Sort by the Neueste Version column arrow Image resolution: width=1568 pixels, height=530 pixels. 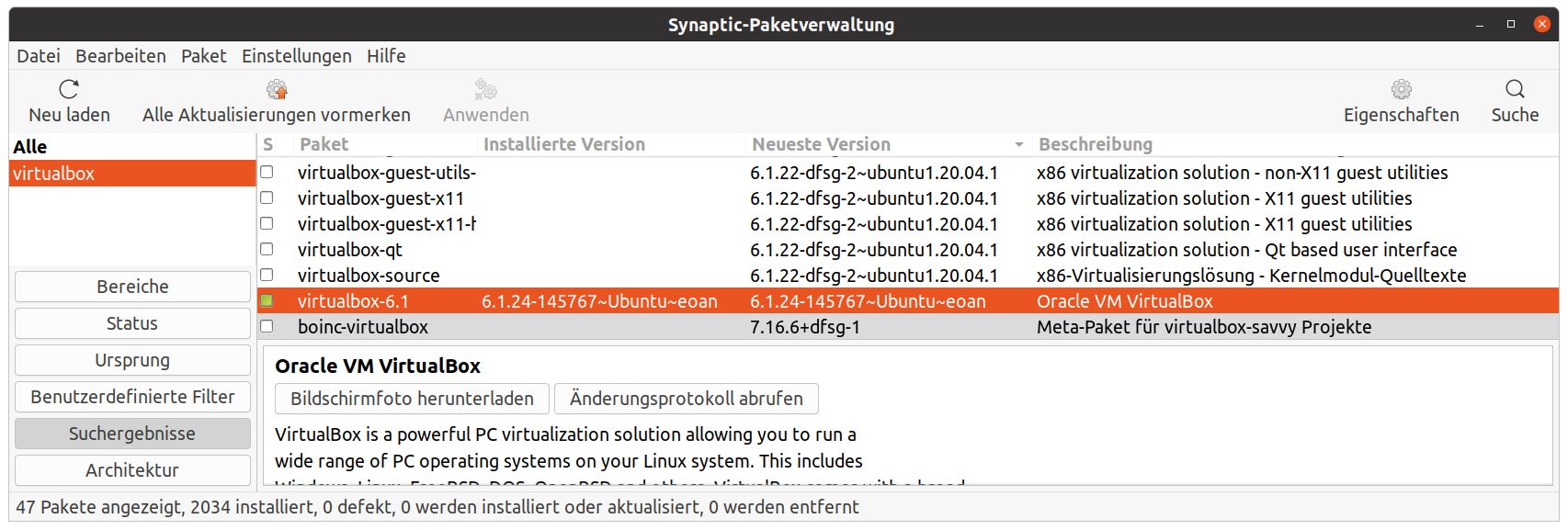(x=1018, y=144)
